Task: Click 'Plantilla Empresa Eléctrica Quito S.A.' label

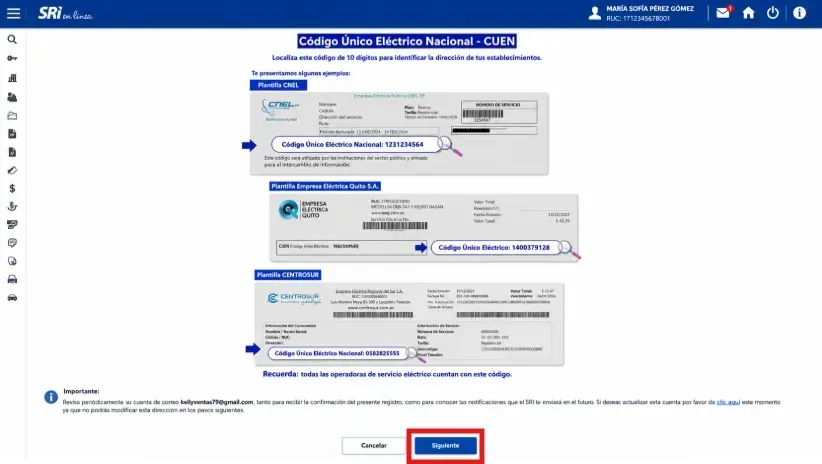Action: 325,186
